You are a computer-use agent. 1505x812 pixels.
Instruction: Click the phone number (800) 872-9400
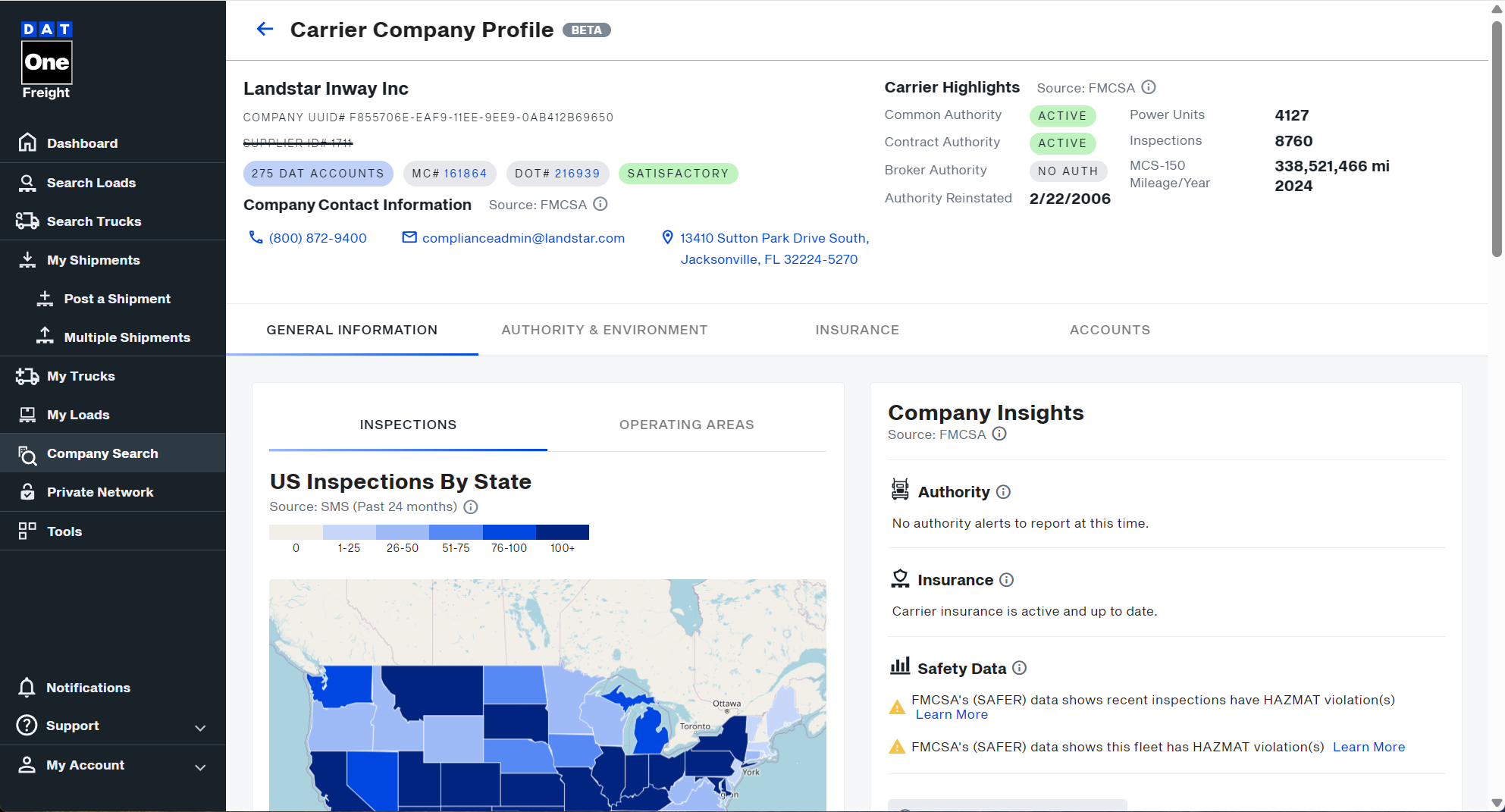(x=318, y=238)
